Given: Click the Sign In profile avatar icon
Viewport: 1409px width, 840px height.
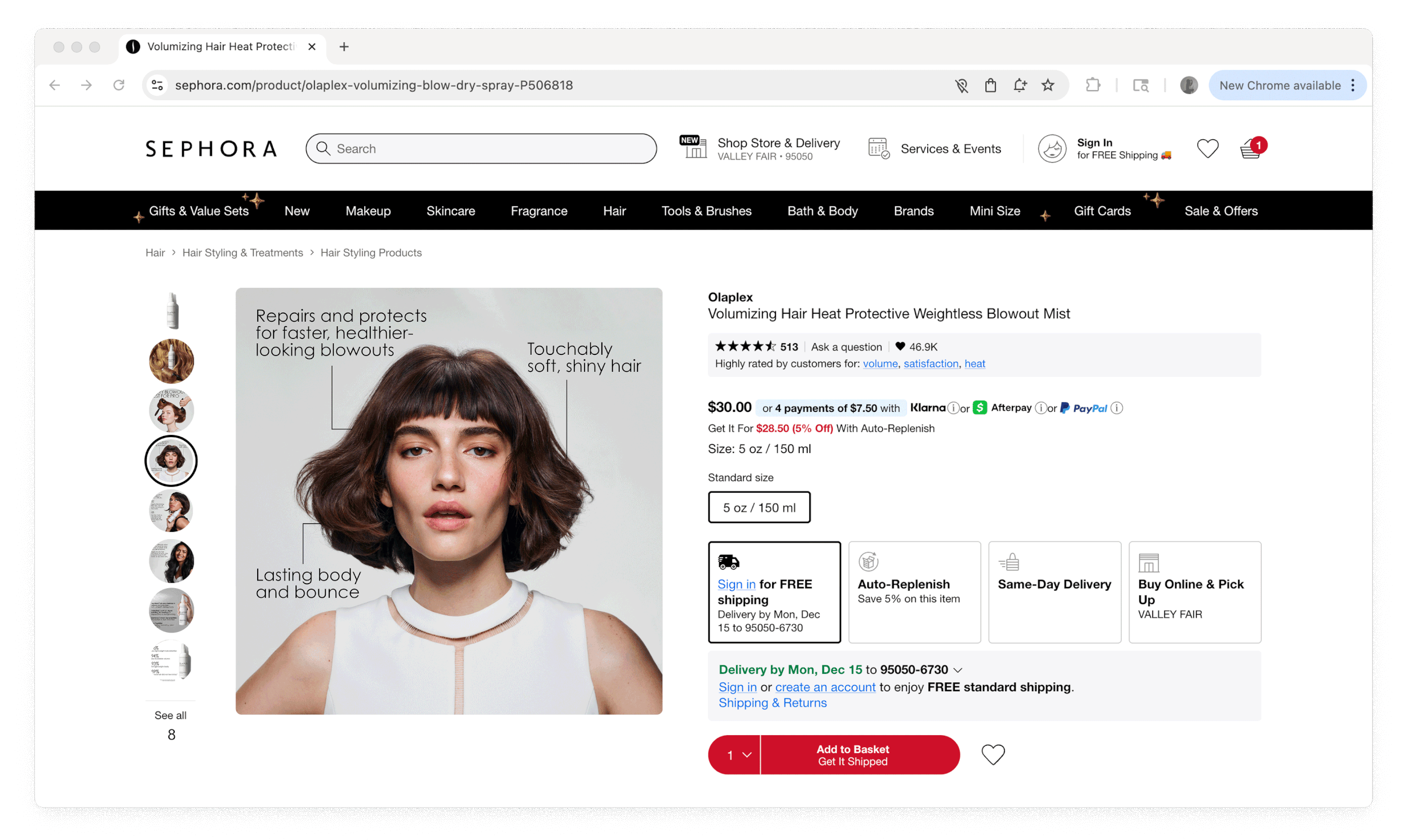Looking at the screenshot, I should 1052,149.
